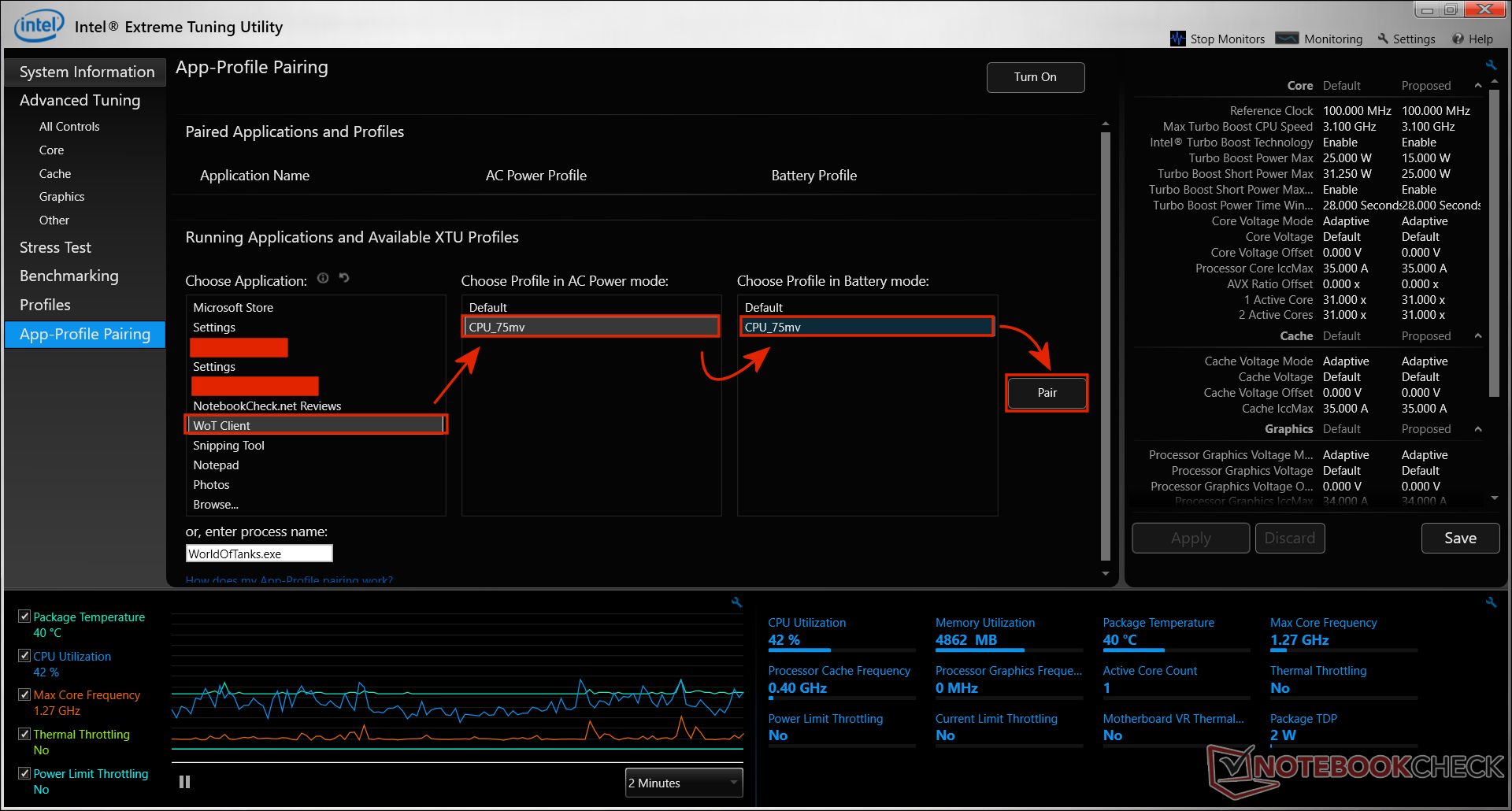Select NotebookCheck.net Reviews application
This screenshot has height=811, width=1512.
click(316, 406)
